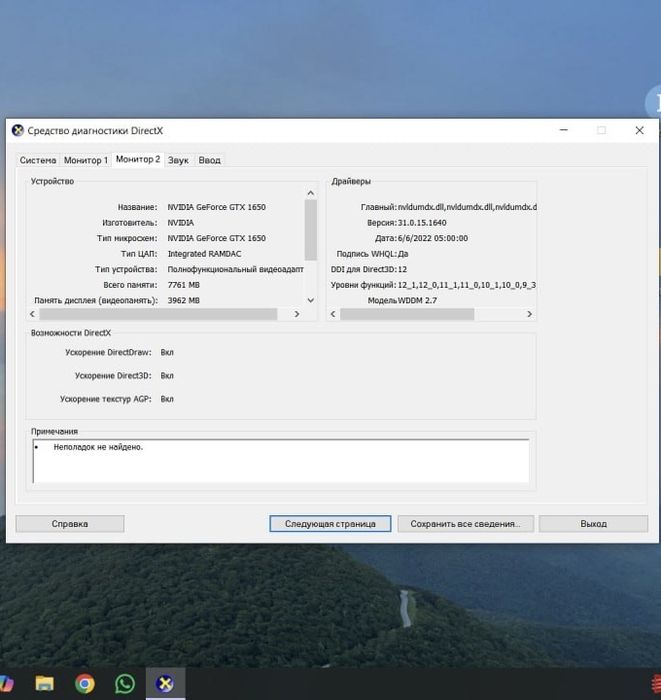661x700 pixels.
Task: Select the 3962 MB display memory value
Action: [x=183, y=300]
